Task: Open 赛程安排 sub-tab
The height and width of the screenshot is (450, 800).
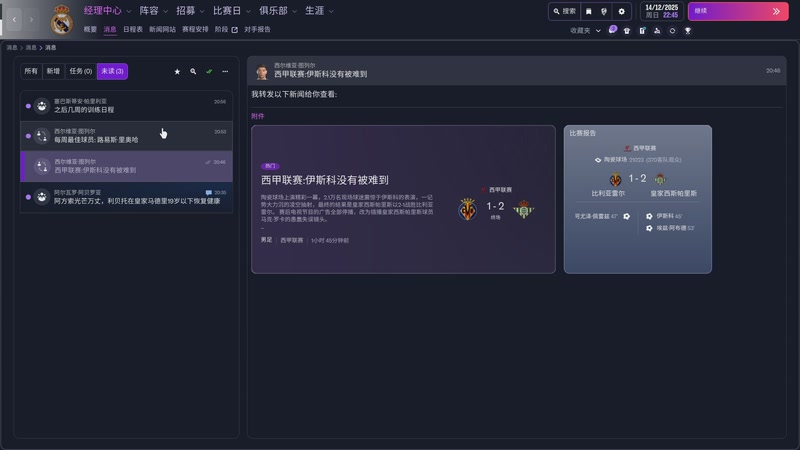Action: click(195, 30)
